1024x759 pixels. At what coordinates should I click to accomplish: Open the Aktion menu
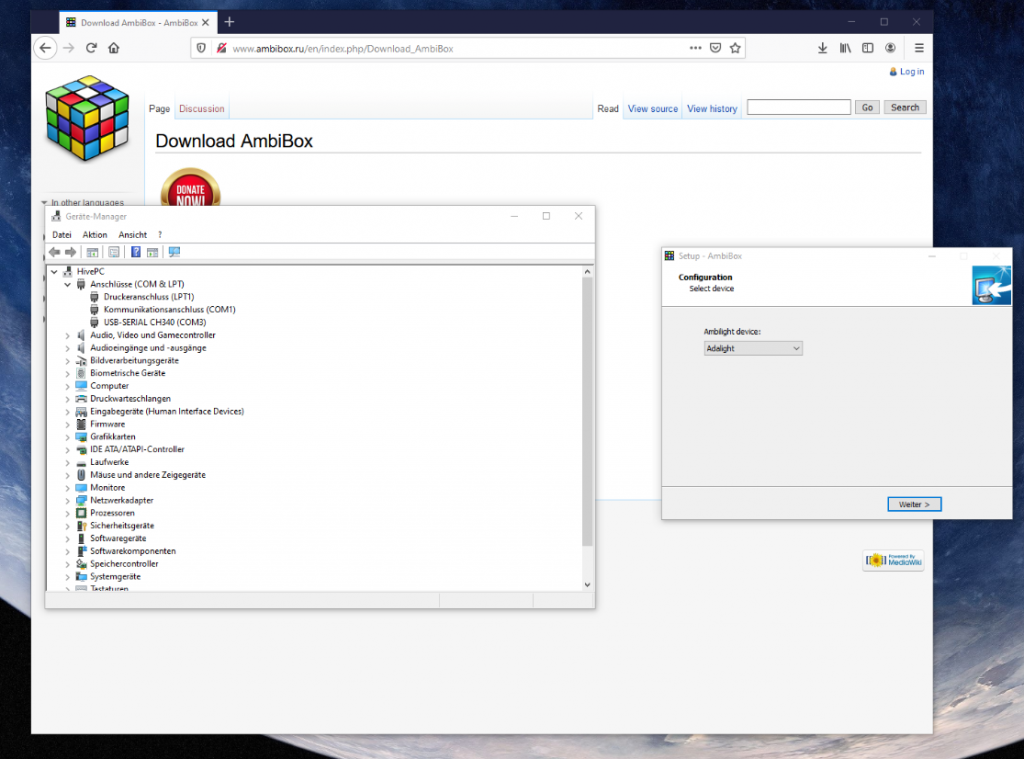click(x=95, y=234)
